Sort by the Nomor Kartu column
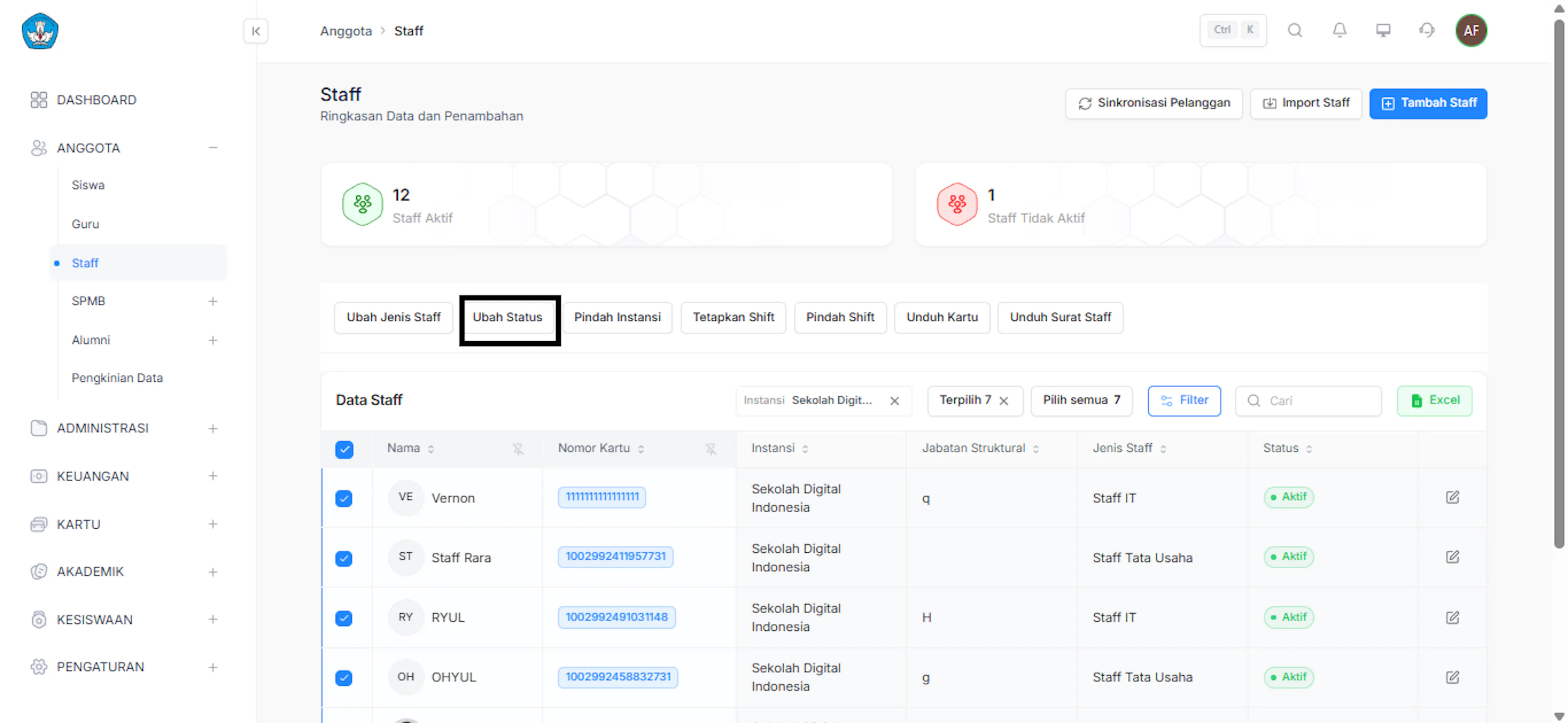Image resolution: width=1568 pixels, height=723 pixels. point(640,449)
